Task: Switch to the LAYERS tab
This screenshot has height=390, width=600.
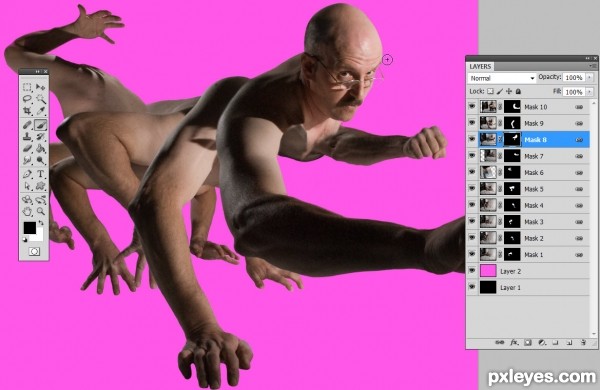Action: (480, 66)
